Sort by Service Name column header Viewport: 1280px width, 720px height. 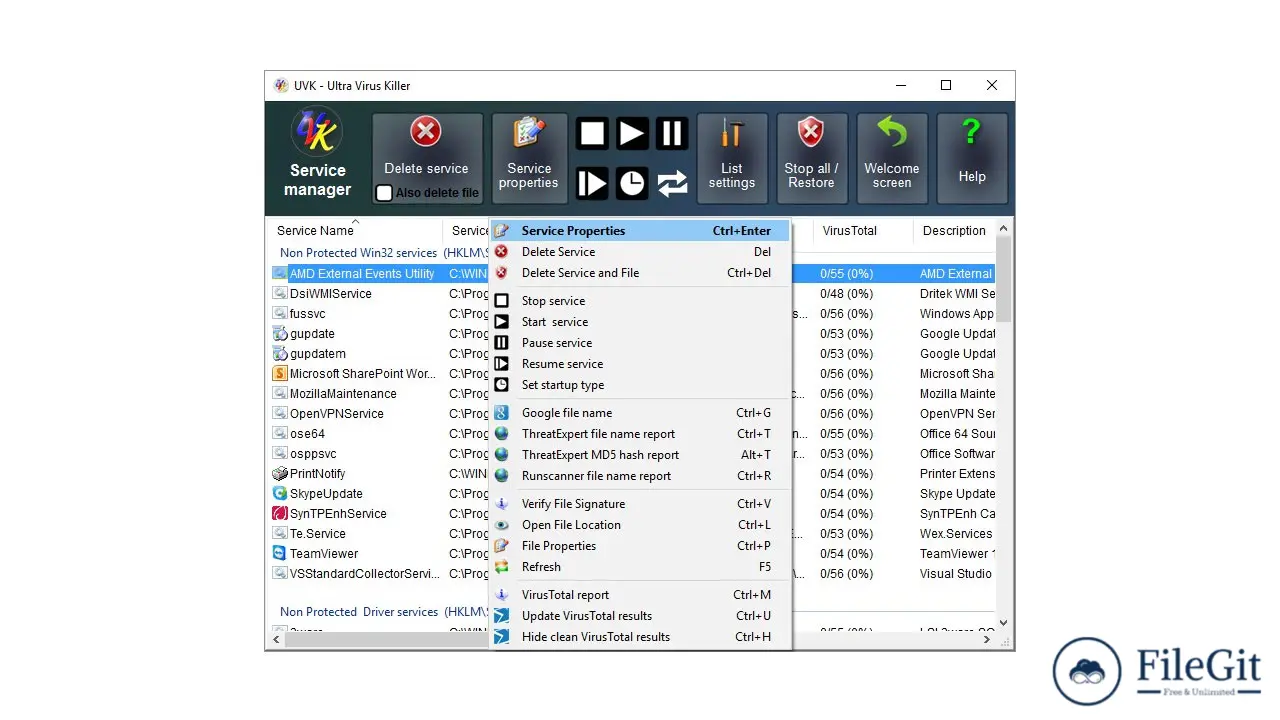pos(354,231)
